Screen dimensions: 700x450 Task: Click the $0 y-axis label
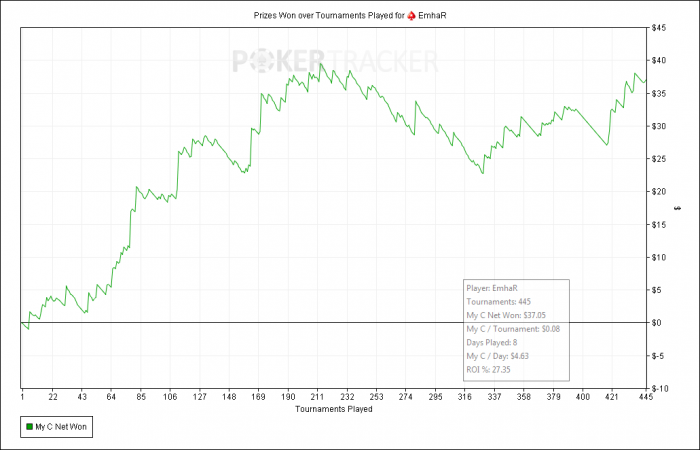[x=657, y=323]
